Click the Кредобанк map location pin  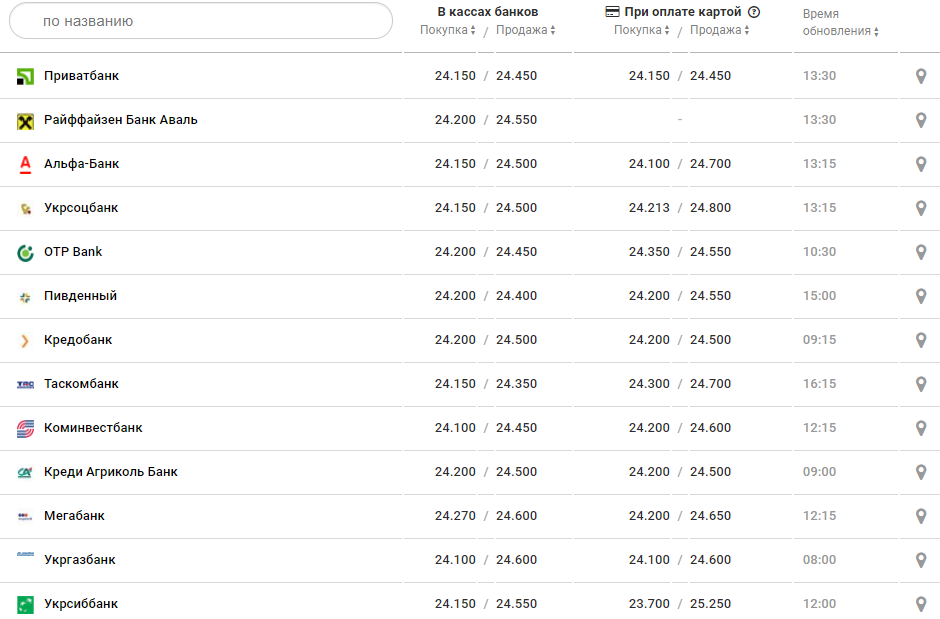(x=921, y=340)
